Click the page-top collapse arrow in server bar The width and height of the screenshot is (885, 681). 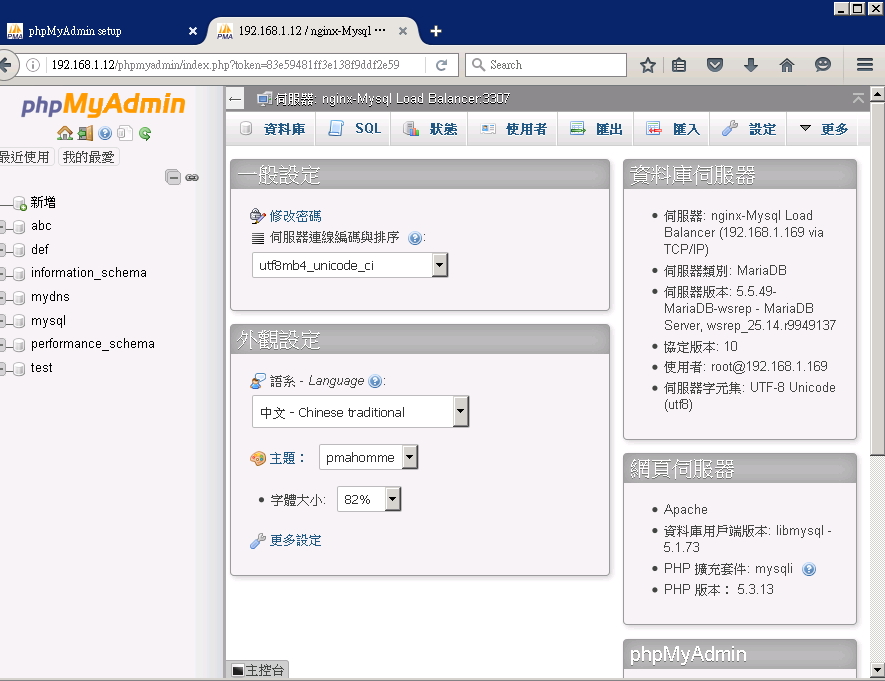click(x=858, y=99)
